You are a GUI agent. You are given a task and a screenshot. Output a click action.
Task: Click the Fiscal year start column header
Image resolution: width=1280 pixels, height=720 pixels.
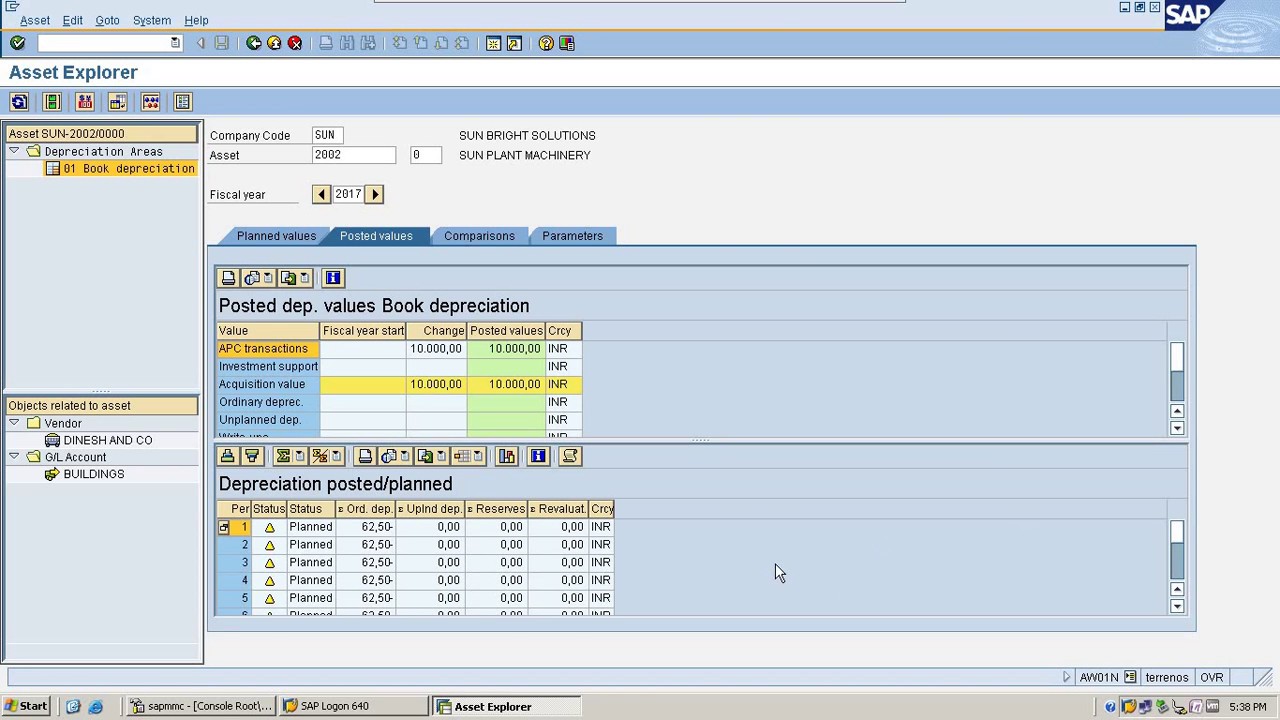[x=363, y=331]
